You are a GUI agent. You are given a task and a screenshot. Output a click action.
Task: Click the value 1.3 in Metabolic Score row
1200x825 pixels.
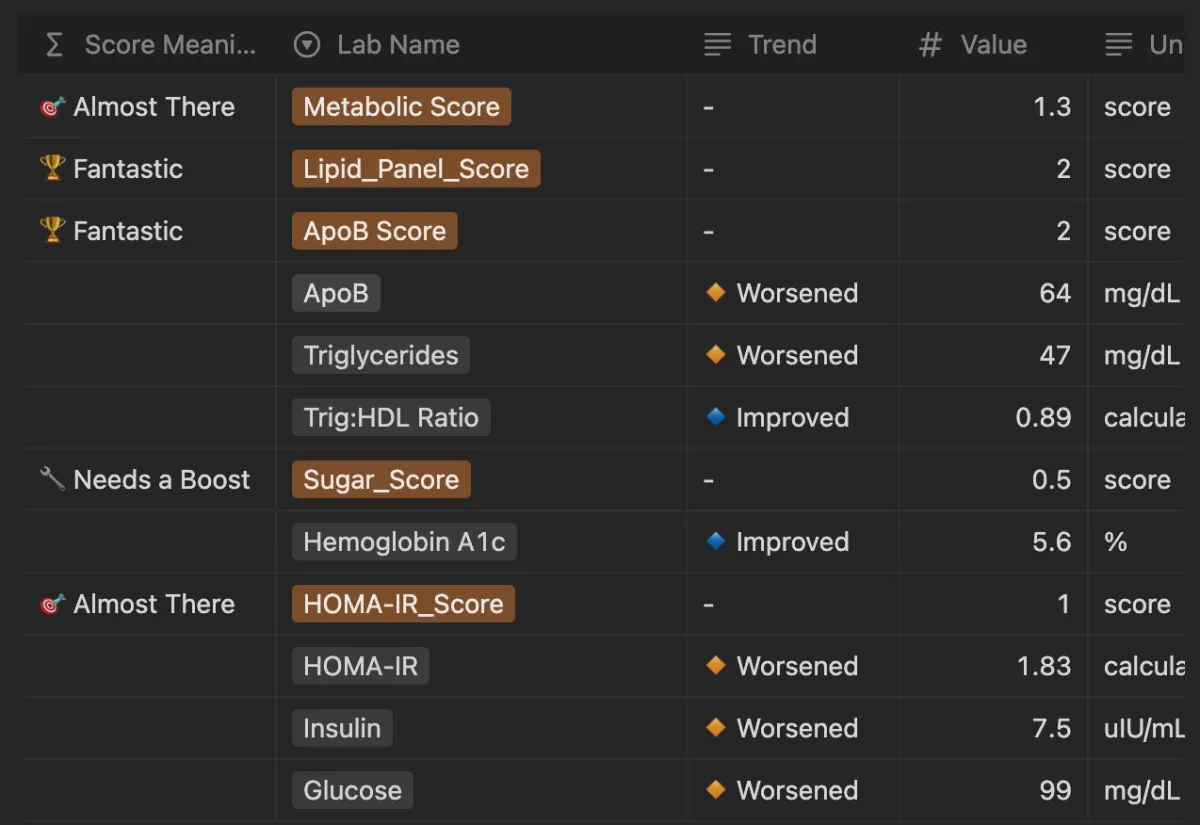(1052, 107)
